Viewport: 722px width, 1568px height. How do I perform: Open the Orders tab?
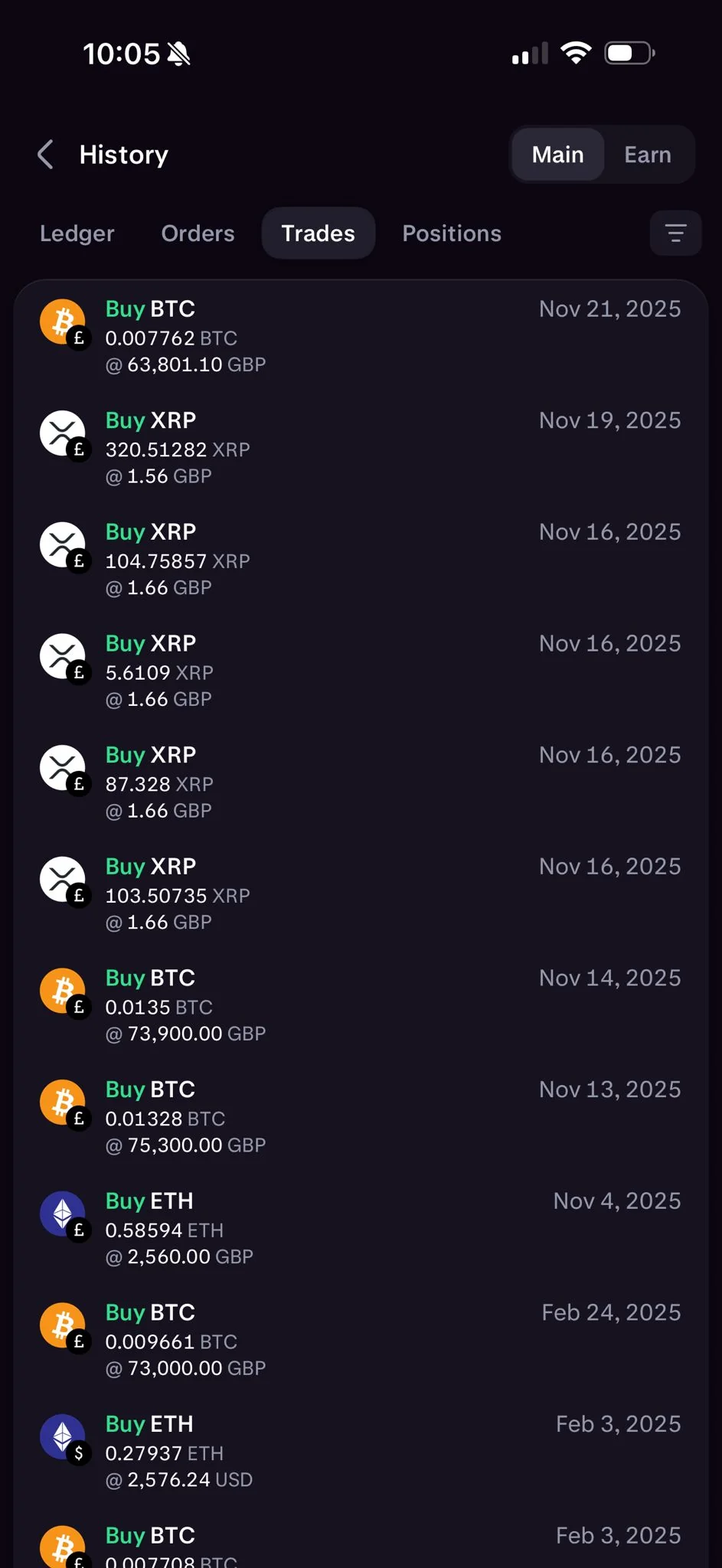tap(198, 234)
